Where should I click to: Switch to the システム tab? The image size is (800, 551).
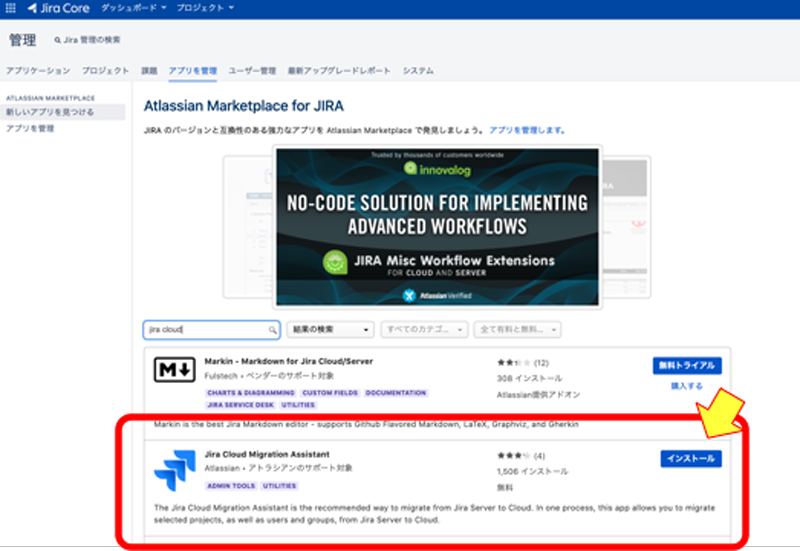coord(418,71)
